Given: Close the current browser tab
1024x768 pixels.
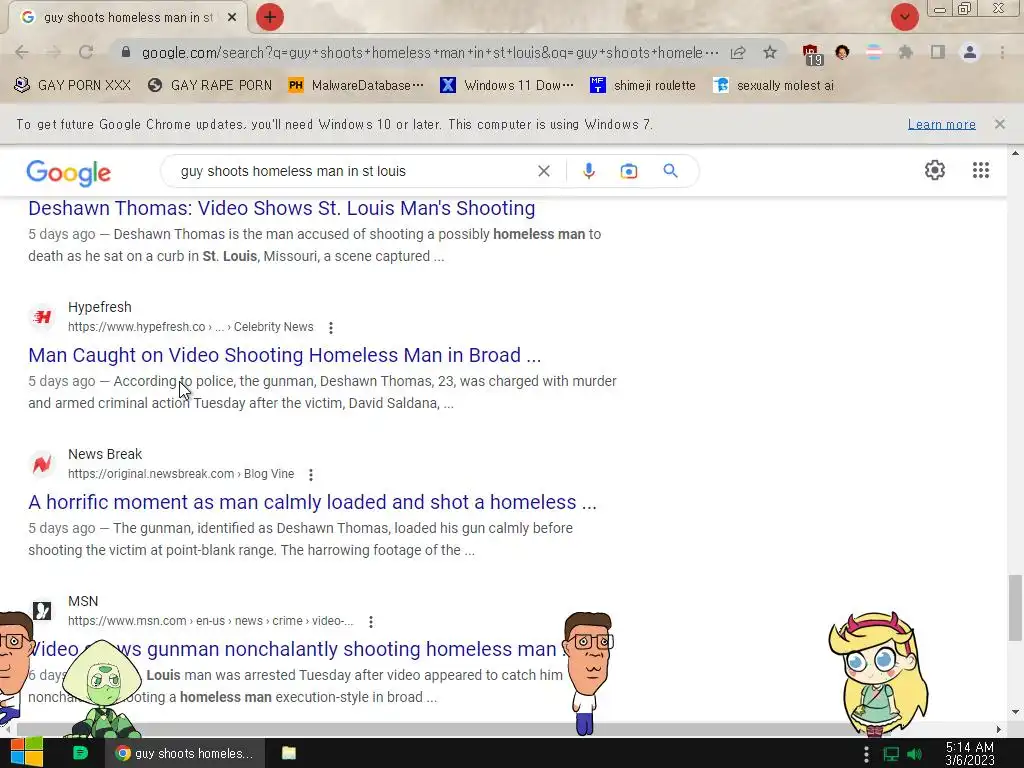Looking at the screenshot, I should click(232, 18).
